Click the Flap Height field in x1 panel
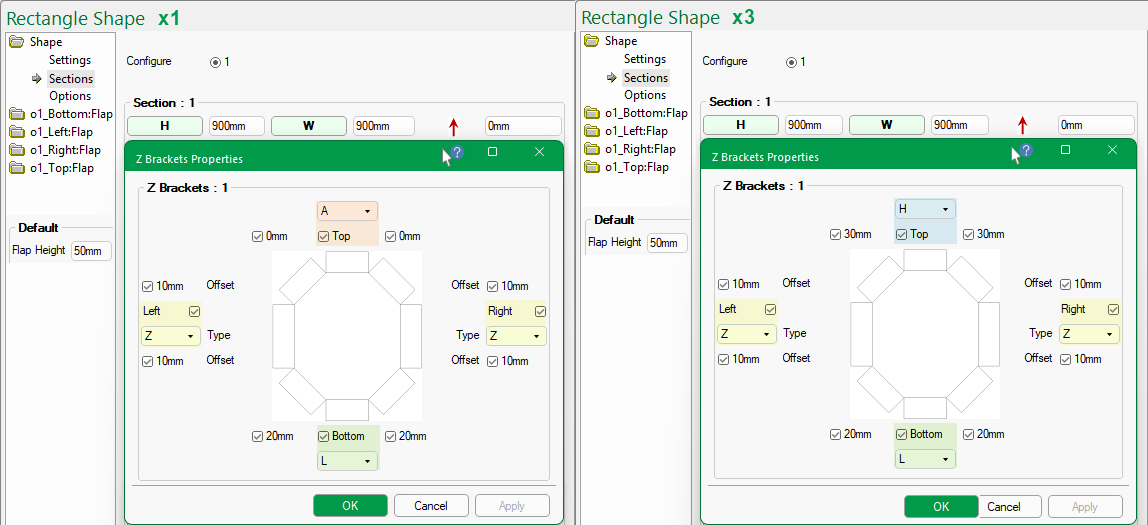Image resolution: width=1148 pixels, height=525 pixels. 90,251
